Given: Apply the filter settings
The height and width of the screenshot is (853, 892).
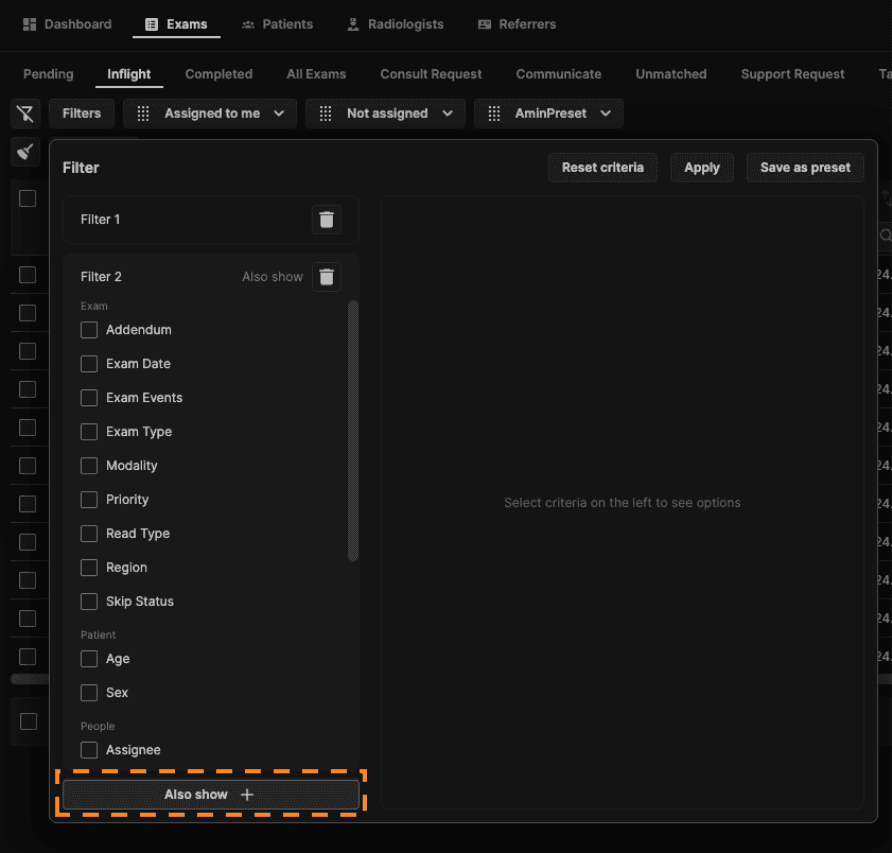Looking at the screenshot, I should [702, 168].
